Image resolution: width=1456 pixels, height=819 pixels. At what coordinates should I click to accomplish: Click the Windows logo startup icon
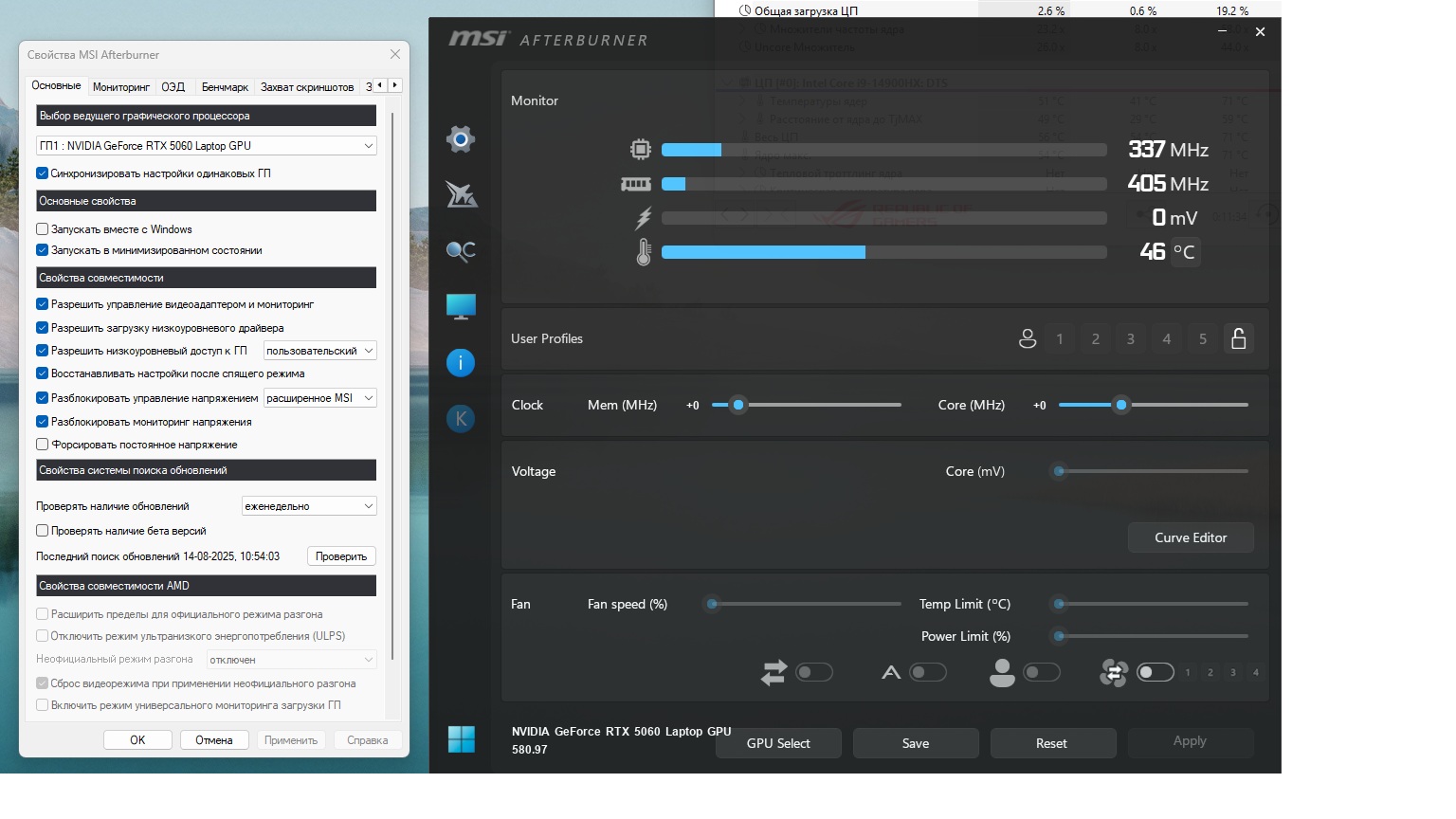click(462, 739)
